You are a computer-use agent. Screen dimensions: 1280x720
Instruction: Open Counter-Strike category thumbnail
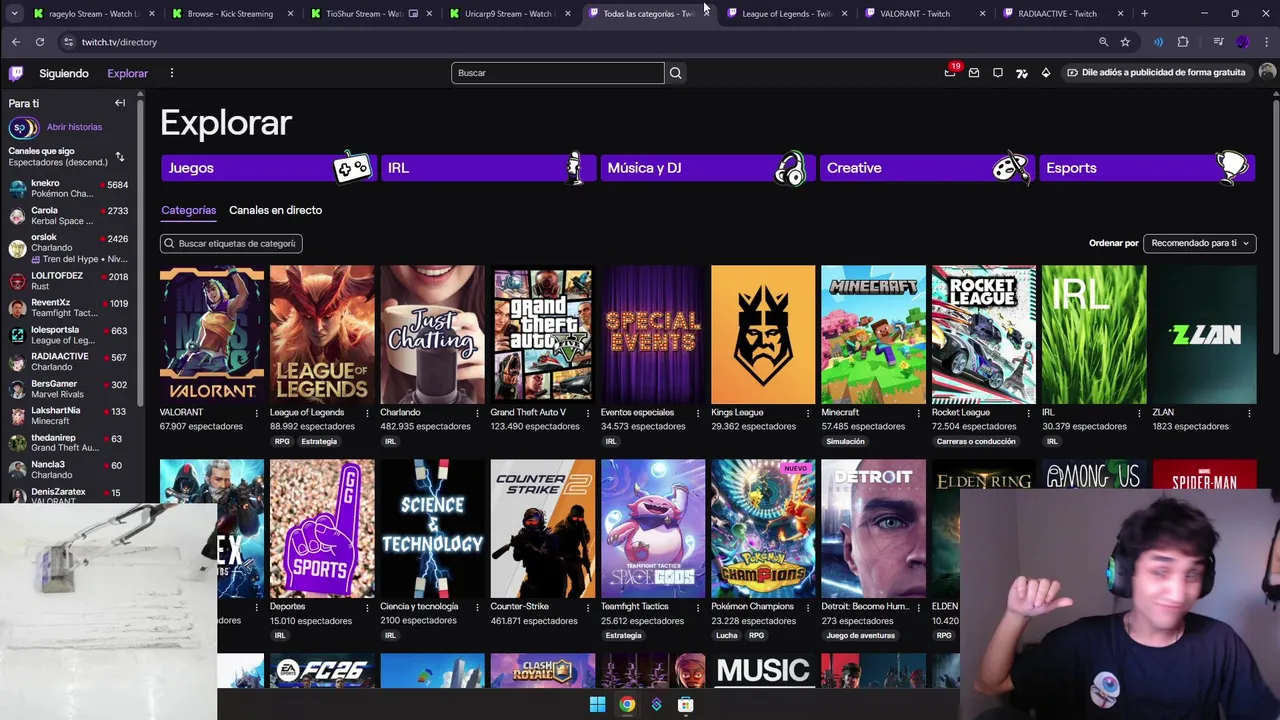pos(543,528)
